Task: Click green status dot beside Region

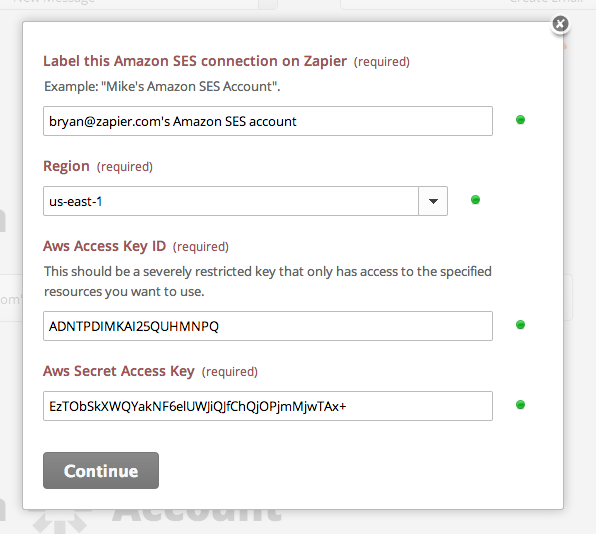Action: click(475, 200)
